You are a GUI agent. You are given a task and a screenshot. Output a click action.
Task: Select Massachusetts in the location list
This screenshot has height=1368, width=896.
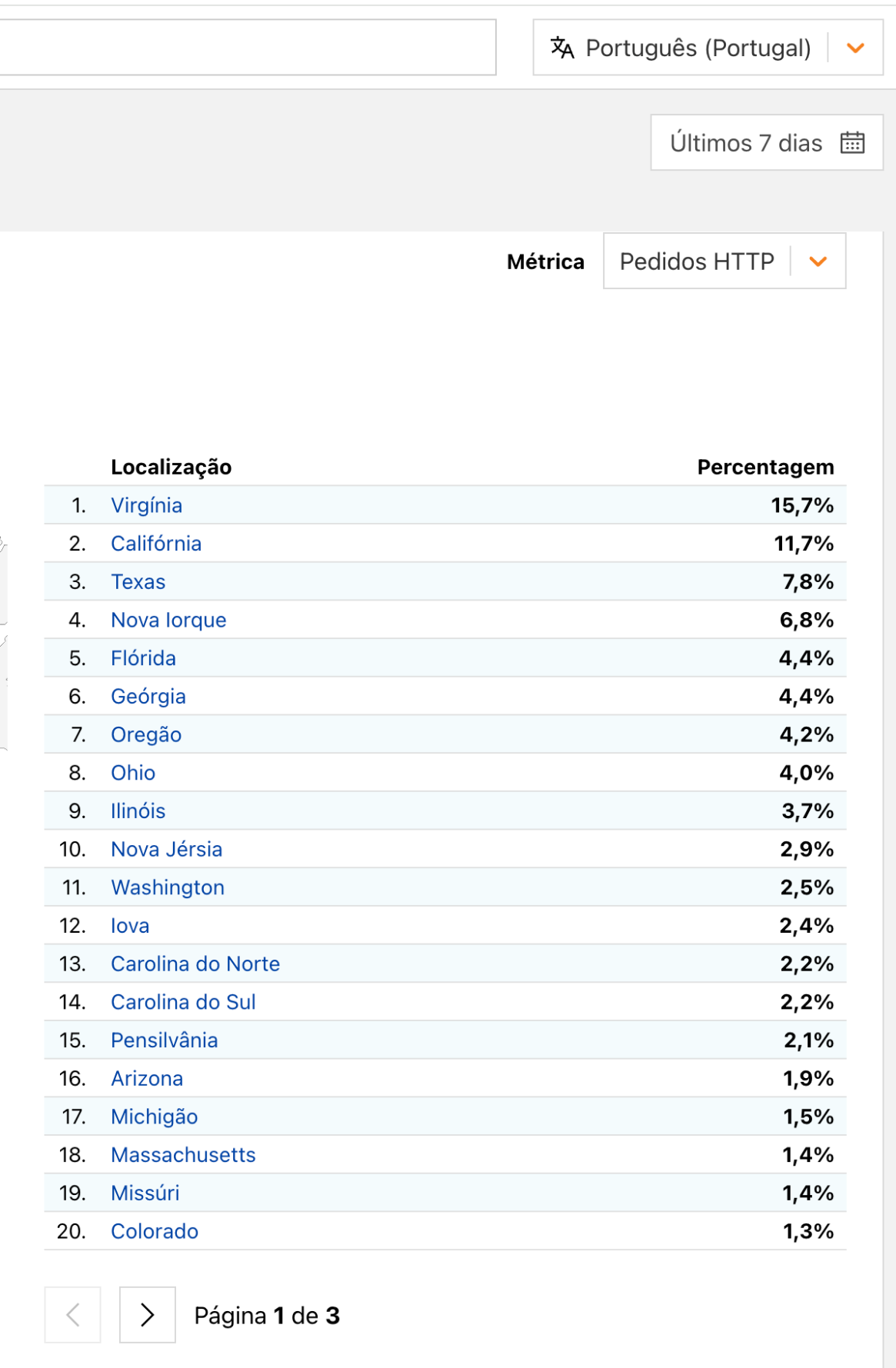[183, 1154]
